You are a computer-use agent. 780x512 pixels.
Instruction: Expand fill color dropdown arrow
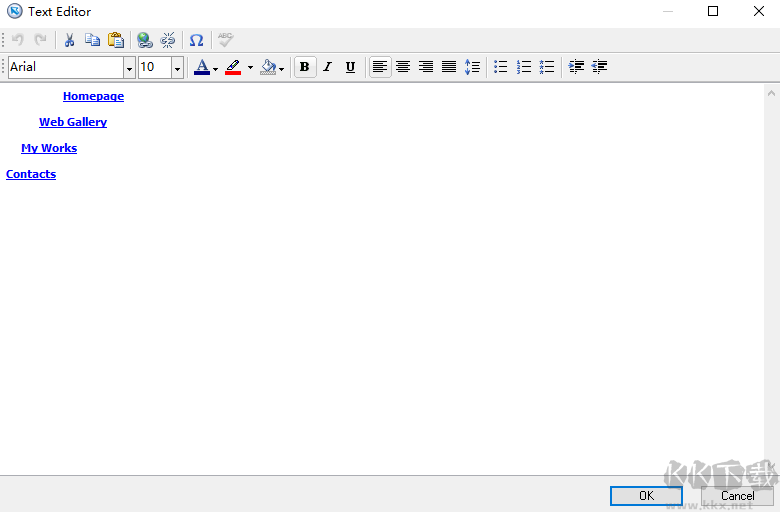coord(282,69)
